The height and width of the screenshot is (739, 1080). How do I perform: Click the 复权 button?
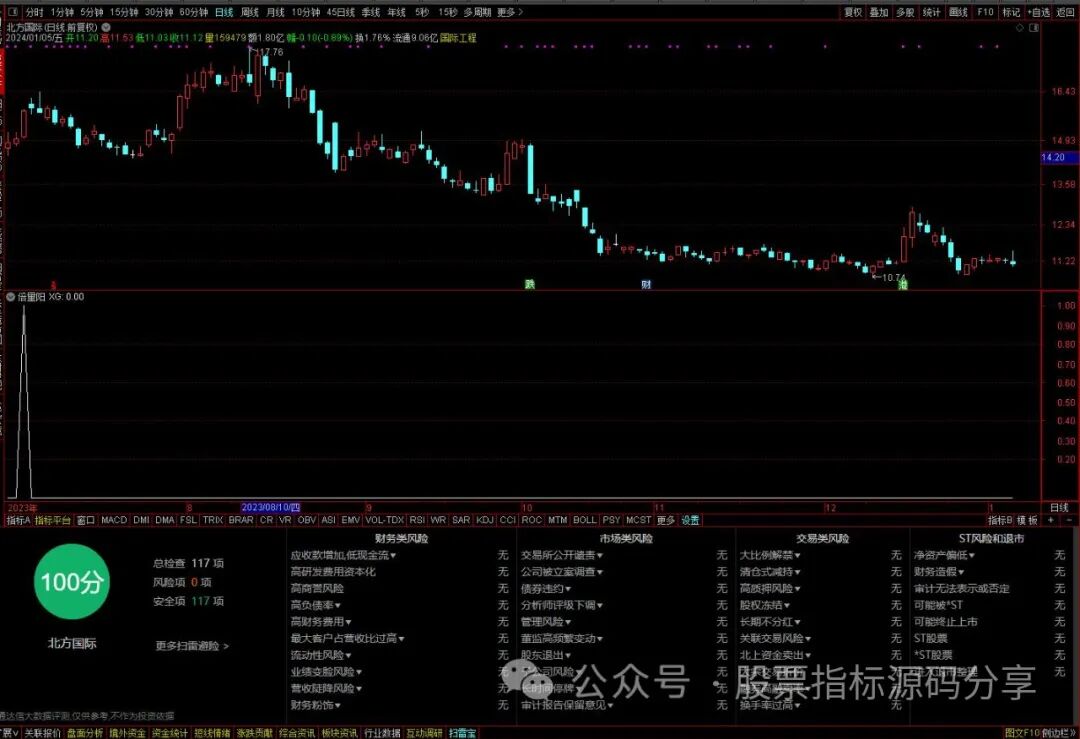[x=853, y=12]
